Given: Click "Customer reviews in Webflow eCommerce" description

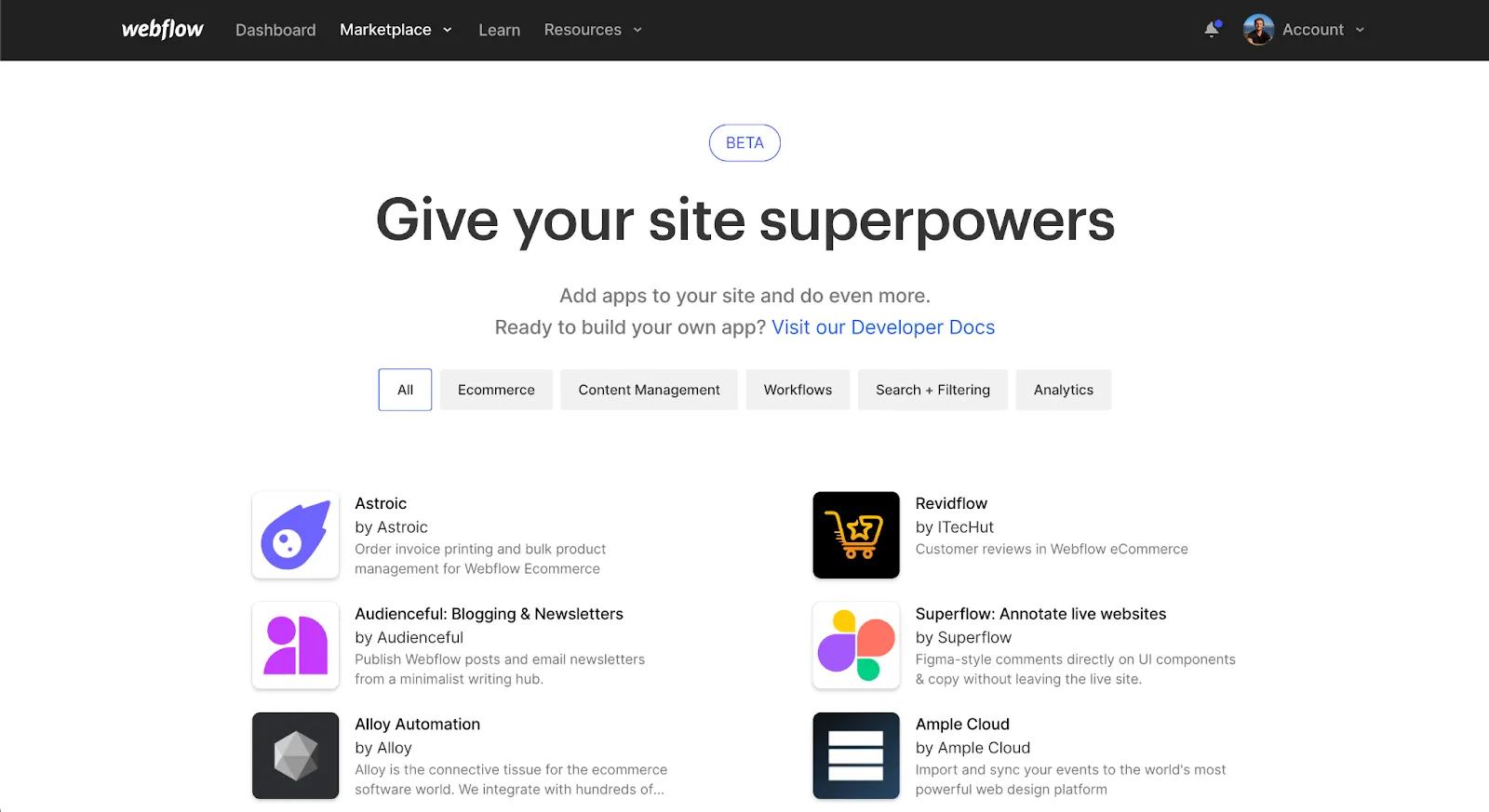Looking at the screenshot, I should [x=1052, y=550].
